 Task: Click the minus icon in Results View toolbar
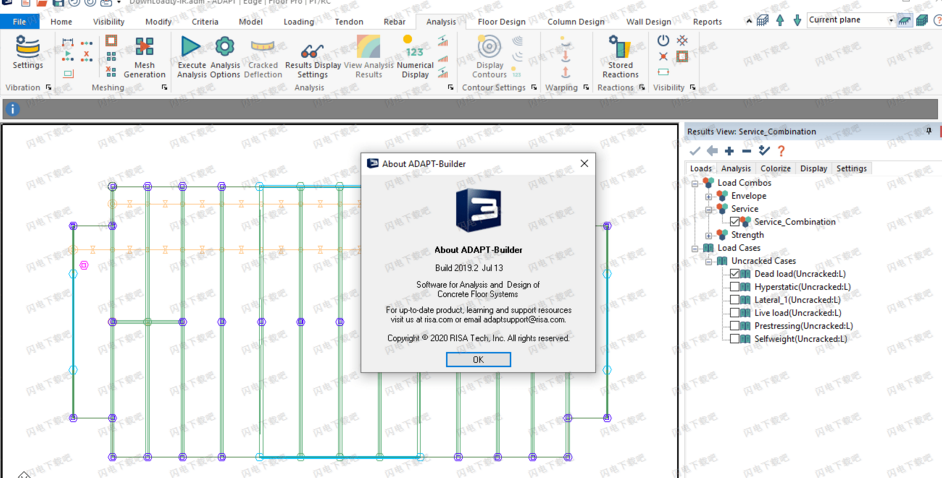coord(746,151)
